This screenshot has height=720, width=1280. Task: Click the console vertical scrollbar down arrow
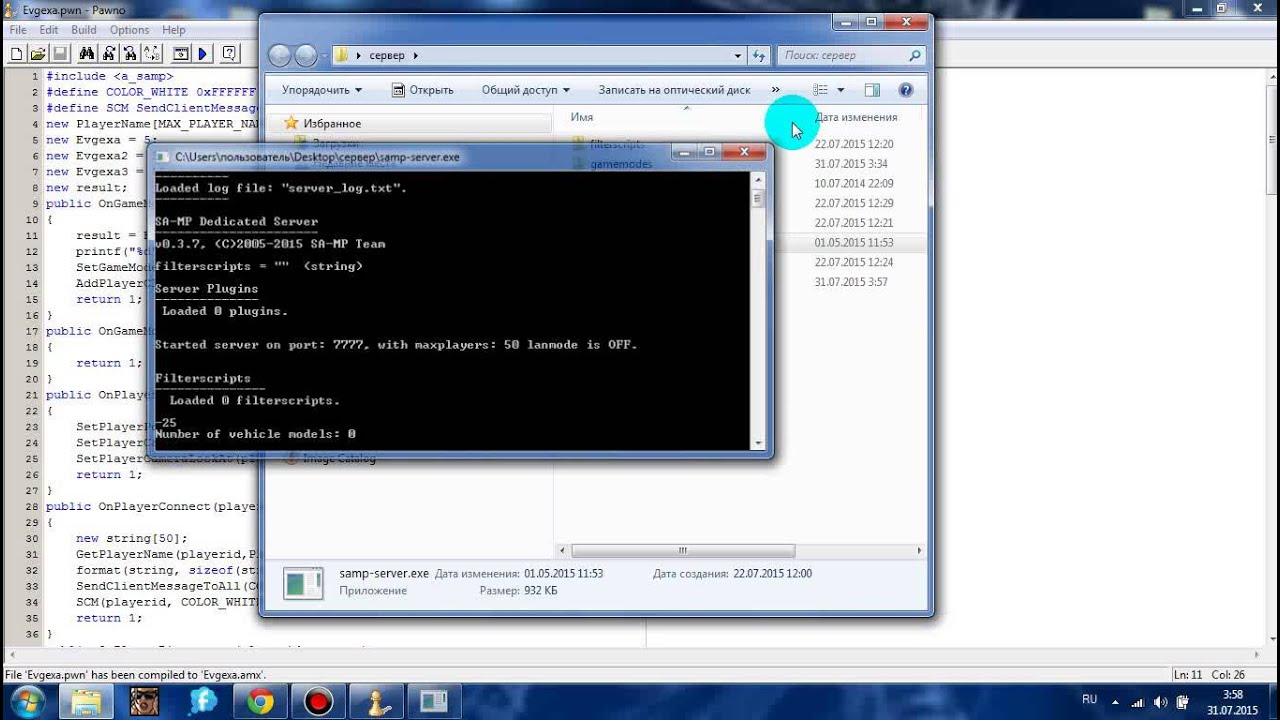[758, 442]
